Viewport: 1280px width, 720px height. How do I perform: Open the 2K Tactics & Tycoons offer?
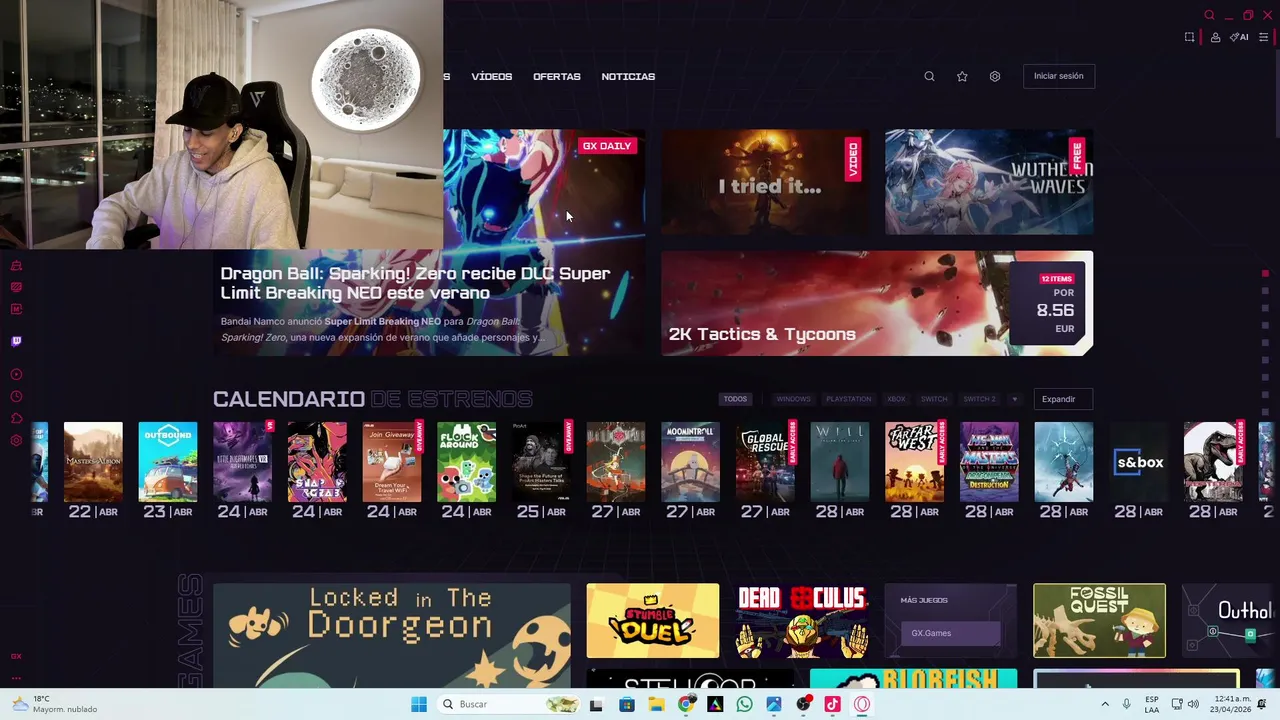coord(877,303)
